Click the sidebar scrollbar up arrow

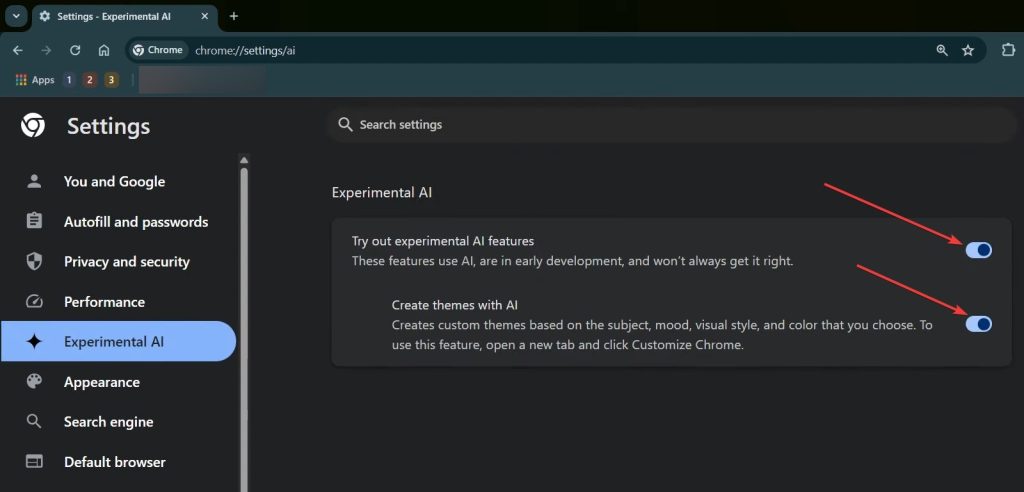coord(244,160)
